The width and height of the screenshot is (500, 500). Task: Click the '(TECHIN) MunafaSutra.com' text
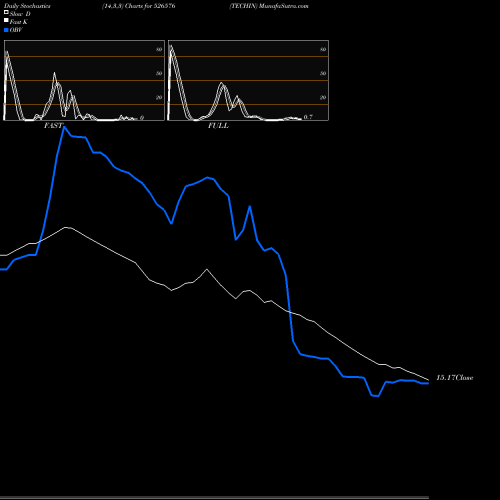[269, 6]
